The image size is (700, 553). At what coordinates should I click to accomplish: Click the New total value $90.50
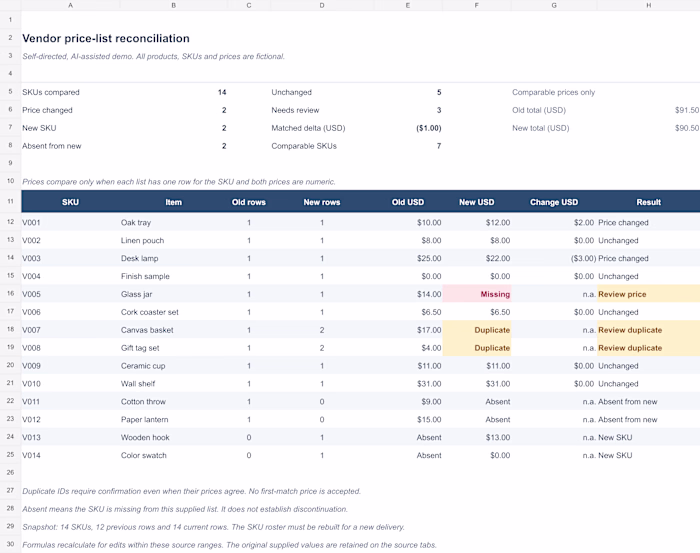point(687,128)
